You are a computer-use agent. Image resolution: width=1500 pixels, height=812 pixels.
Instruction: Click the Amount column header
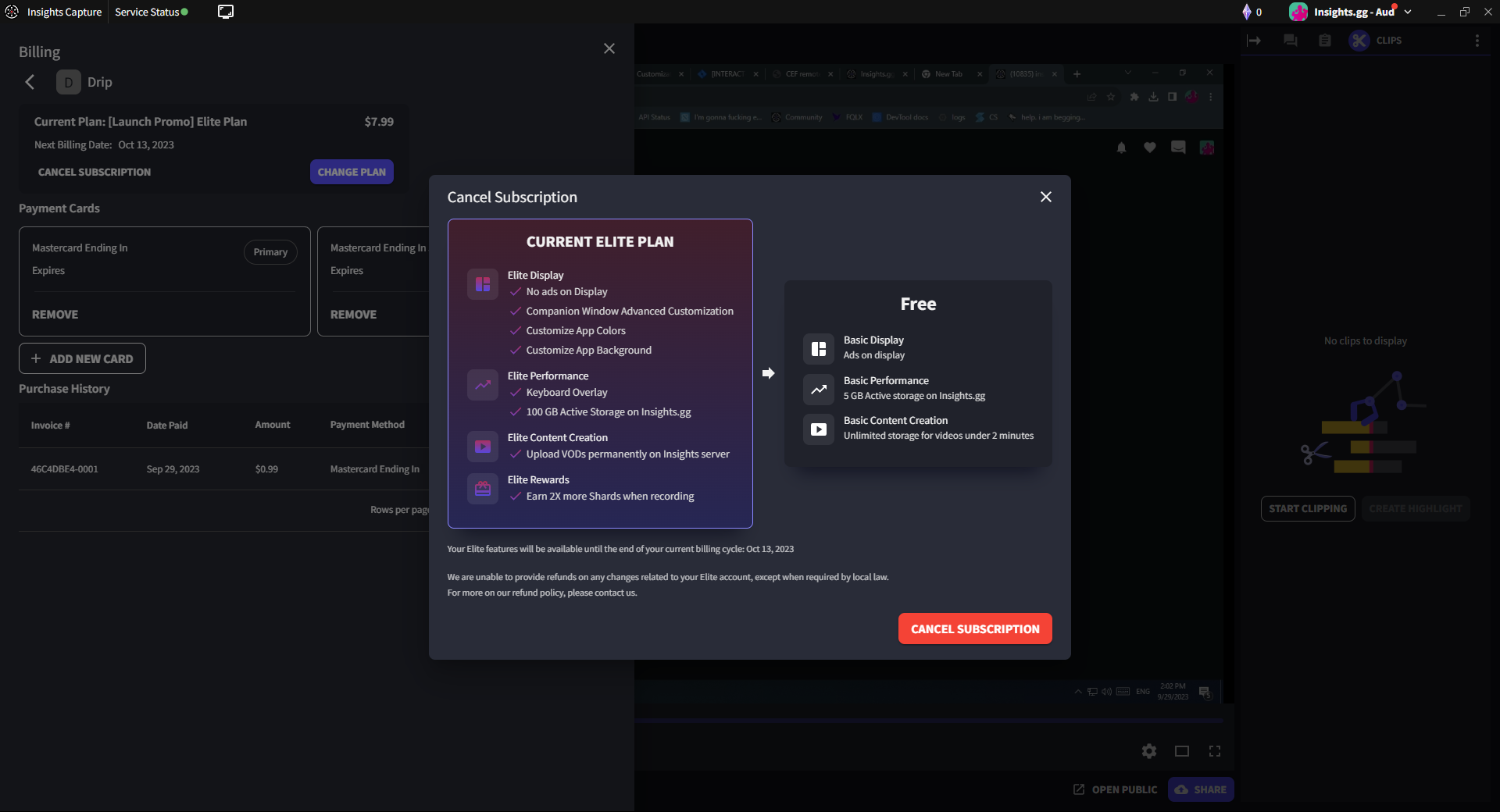tap(273, 425)
